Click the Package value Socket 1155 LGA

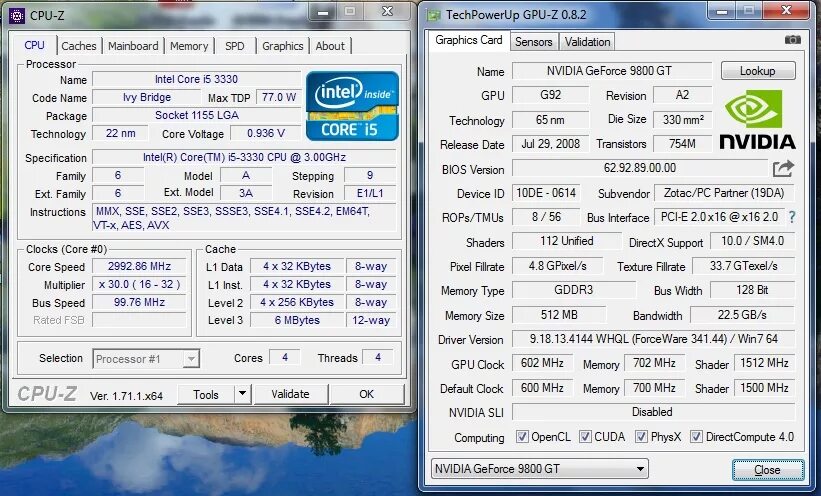[197, 115]
